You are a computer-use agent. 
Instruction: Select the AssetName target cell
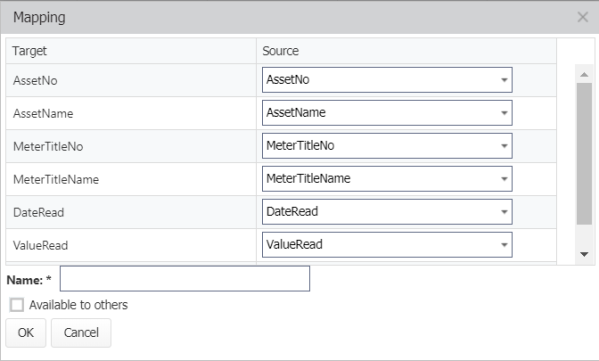[131, 113]
